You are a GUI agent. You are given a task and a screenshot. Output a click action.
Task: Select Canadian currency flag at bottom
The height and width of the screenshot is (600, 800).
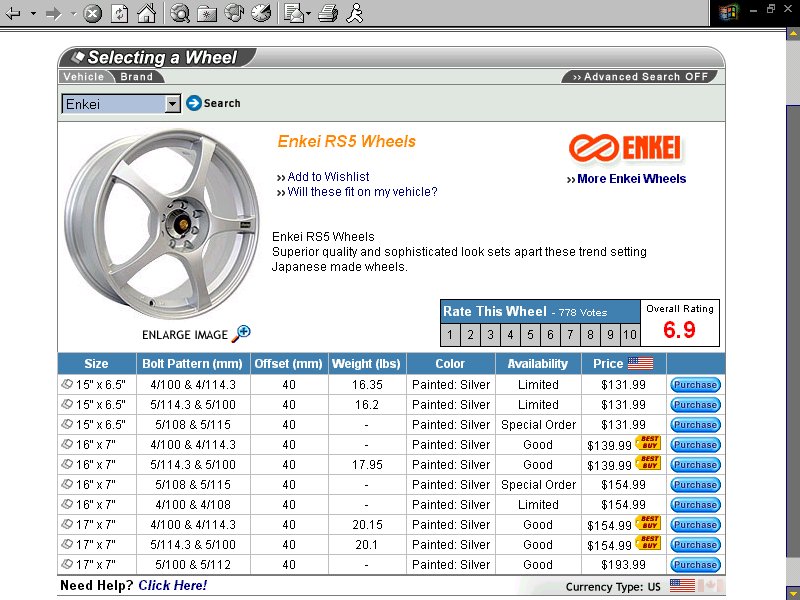click(711, 586)
